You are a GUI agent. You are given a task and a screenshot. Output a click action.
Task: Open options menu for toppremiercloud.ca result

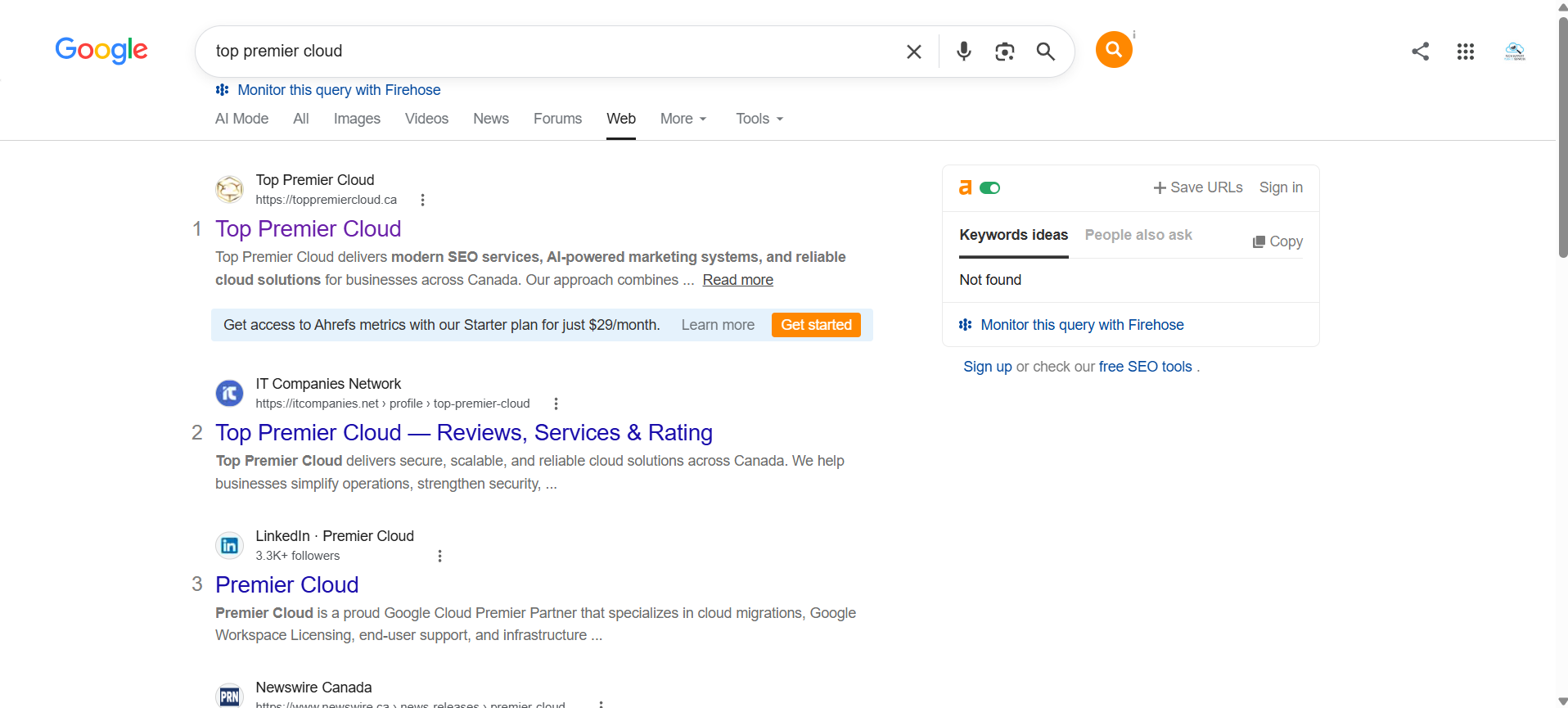point(422,200)
